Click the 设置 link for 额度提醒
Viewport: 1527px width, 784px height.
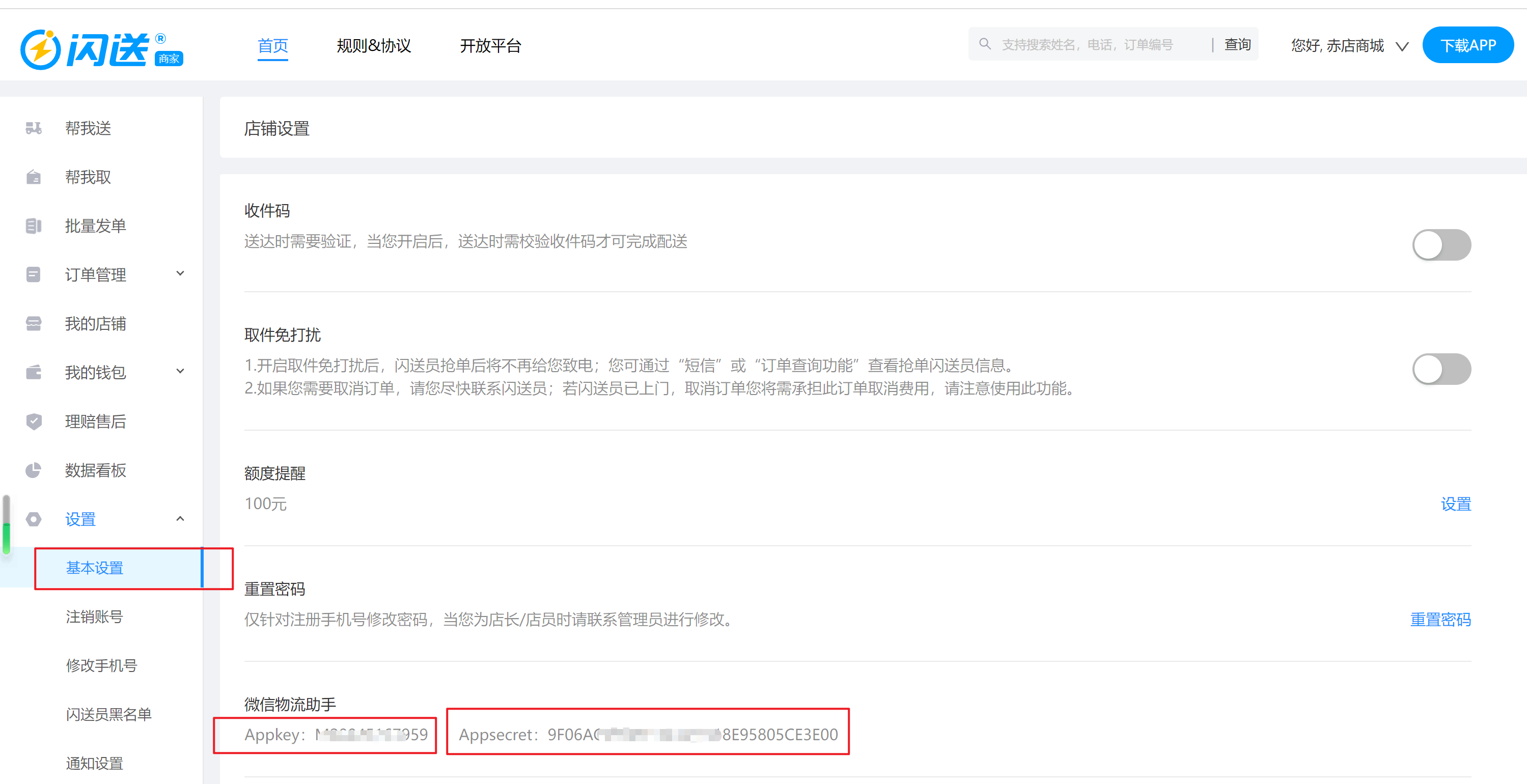coord(1455,505)
